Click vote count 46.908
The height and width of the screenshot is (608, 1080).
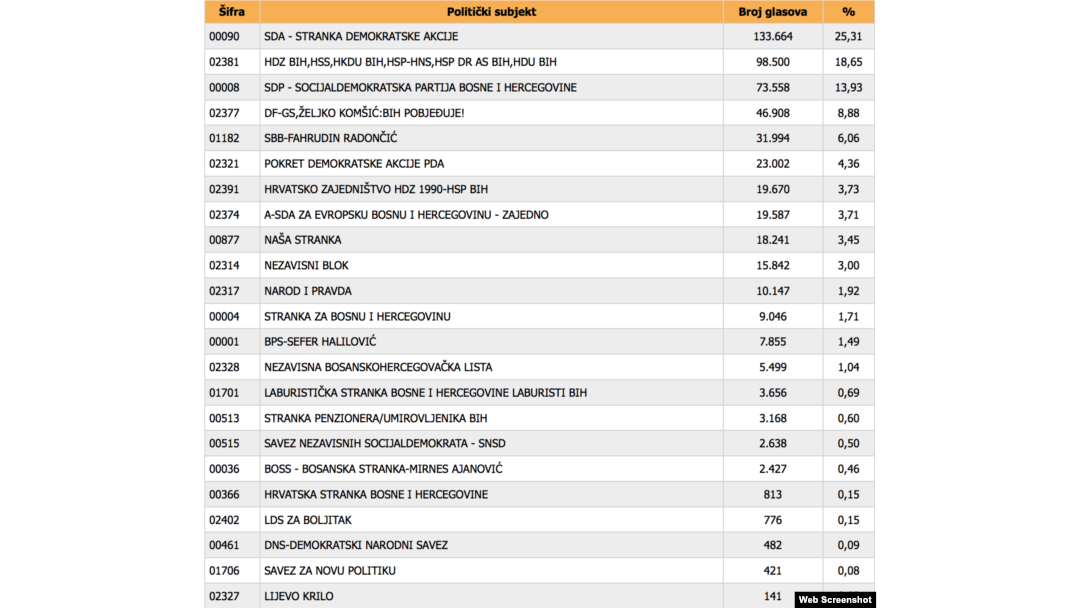pyautogui.click(x=773, y=113)
